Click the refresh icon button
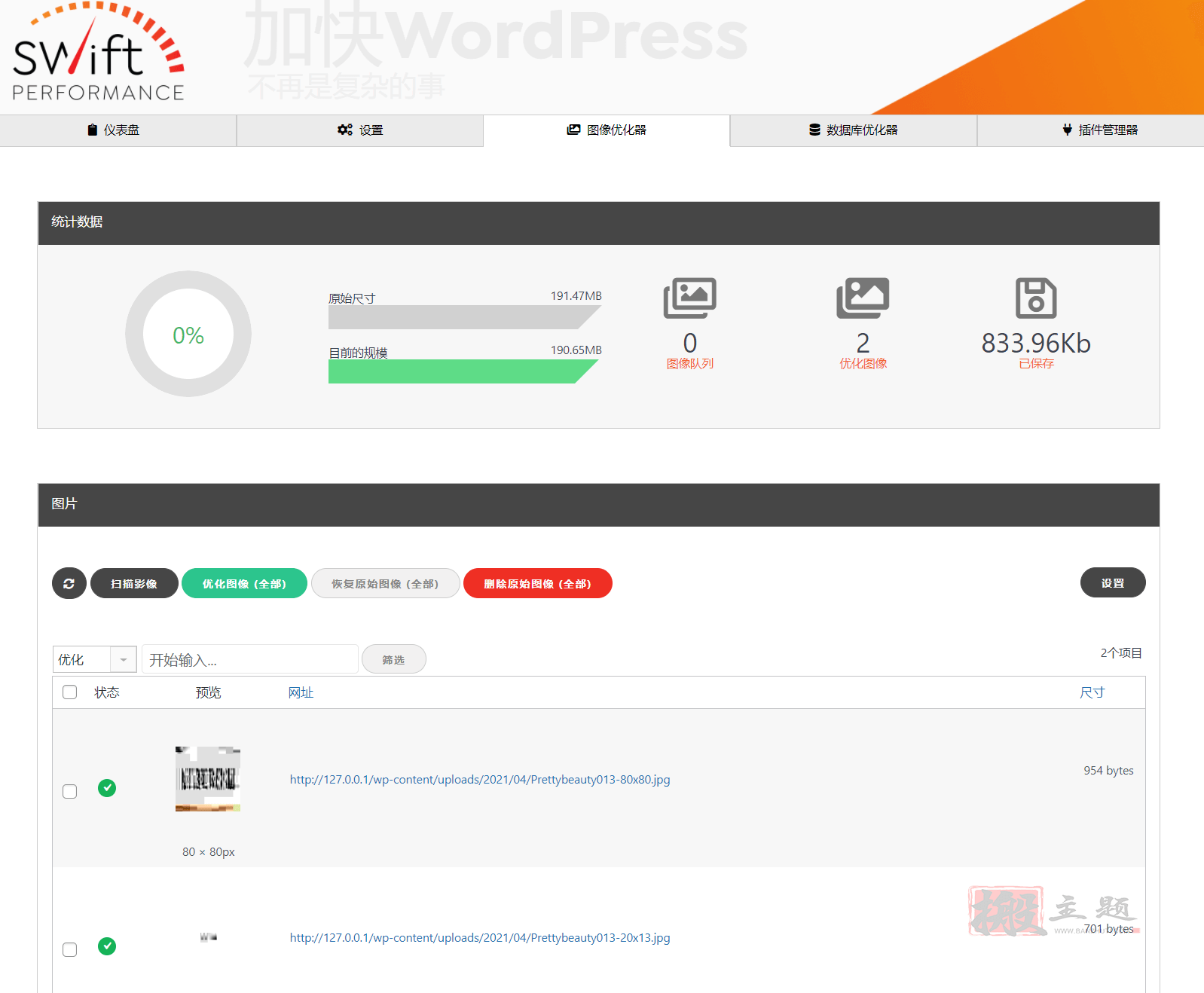Screen dimensions: 1204x993 [x=69, y=583]
